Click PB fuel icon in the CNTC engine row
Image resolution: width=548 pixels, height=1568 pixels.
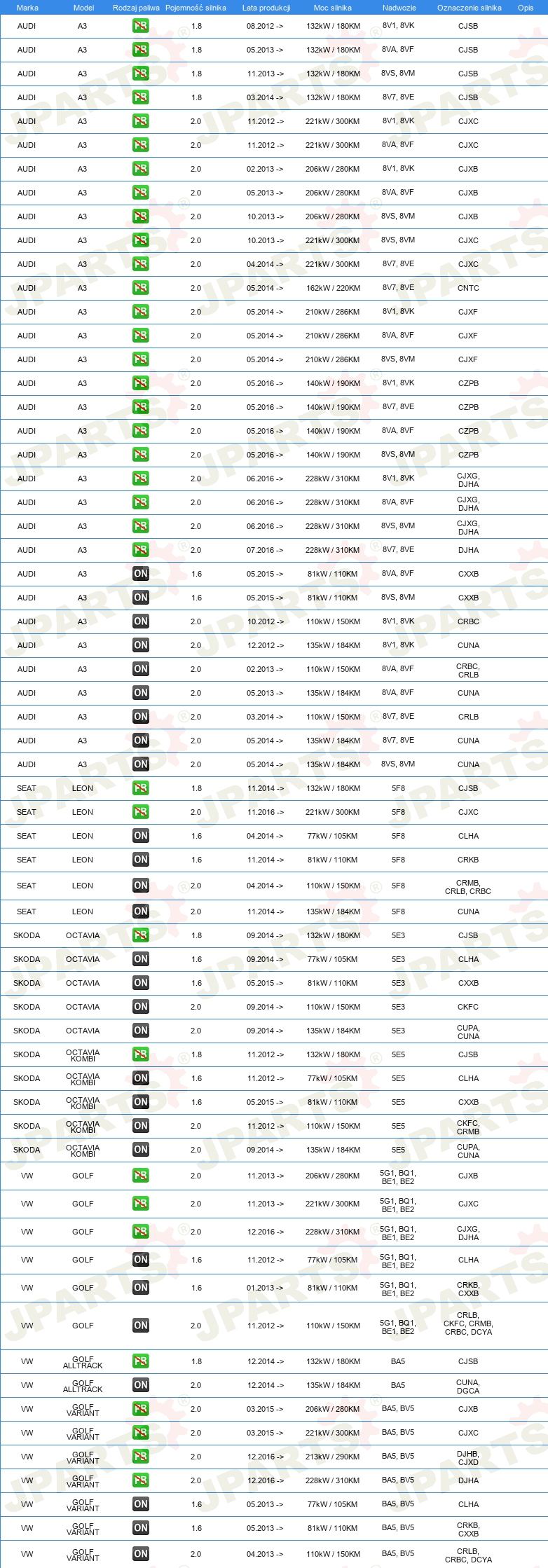pyautogui.click(x=140, y=288)
